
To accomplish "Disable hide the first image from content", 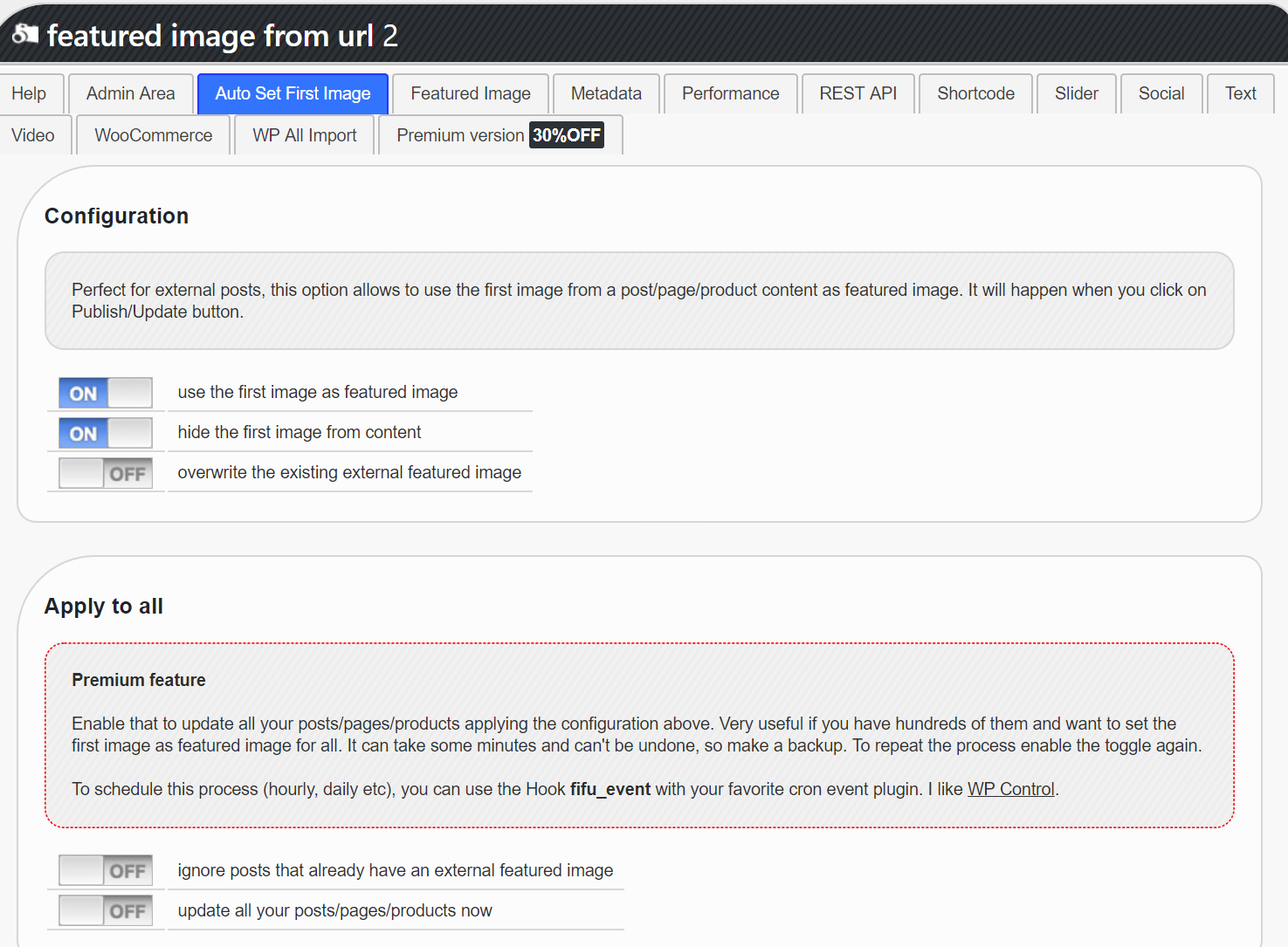I will point(106,433).
